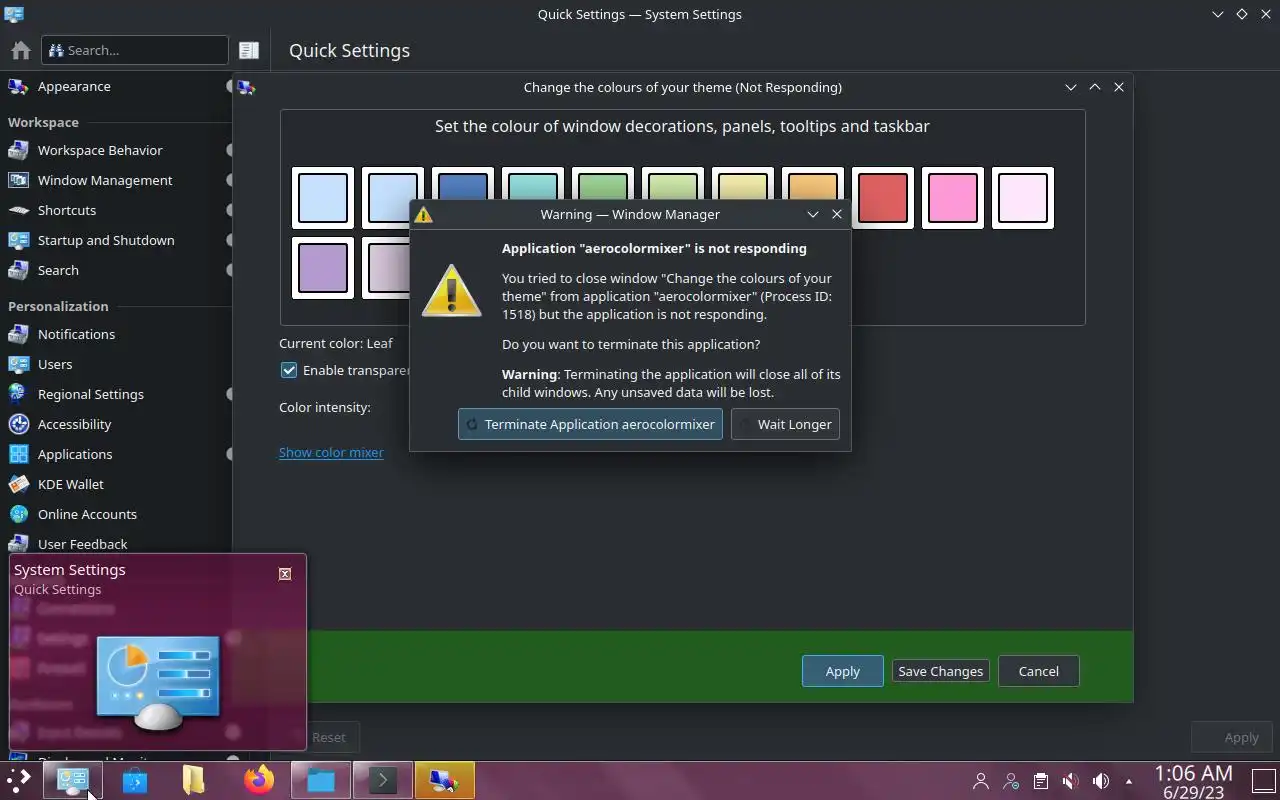
Task: Open Notifications settings
Action: (76, 334)
